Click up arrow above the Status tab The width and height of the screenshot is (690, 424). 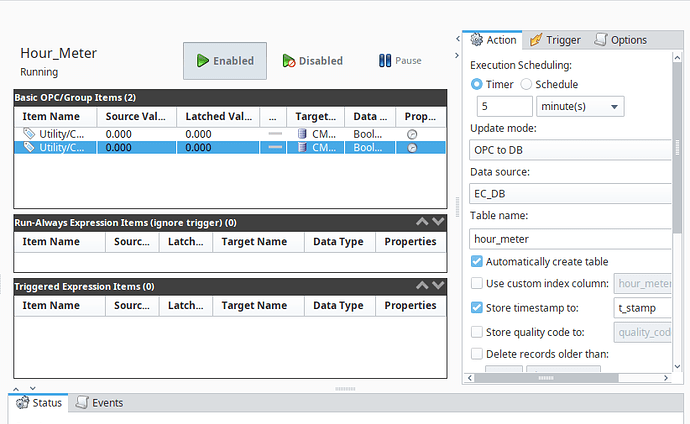pyautogui.click(x=16, y=389)
